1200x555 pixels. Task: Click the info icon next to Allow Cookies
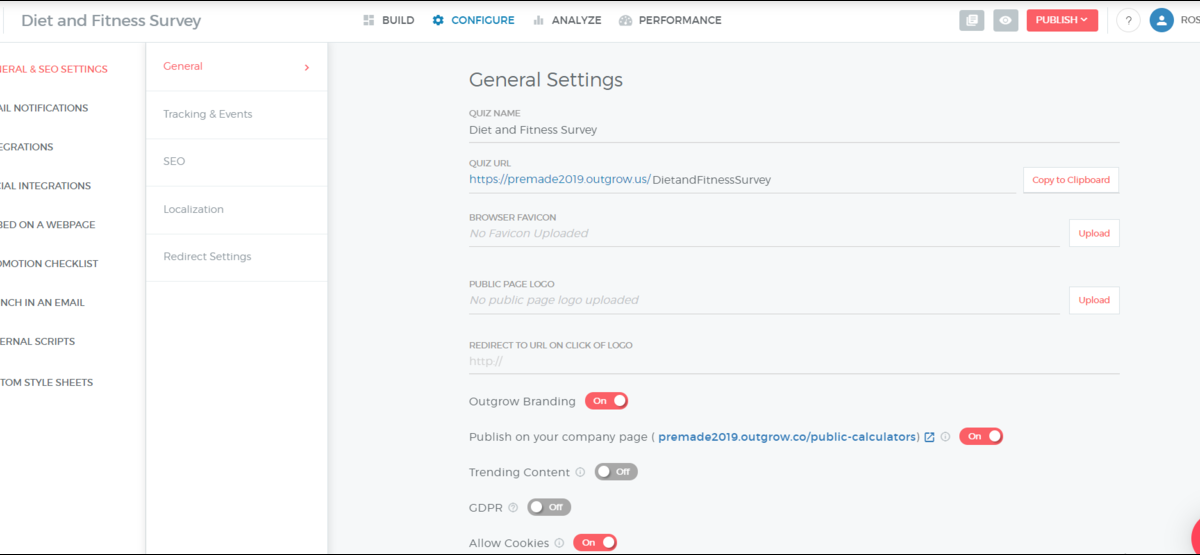(559, 543)
